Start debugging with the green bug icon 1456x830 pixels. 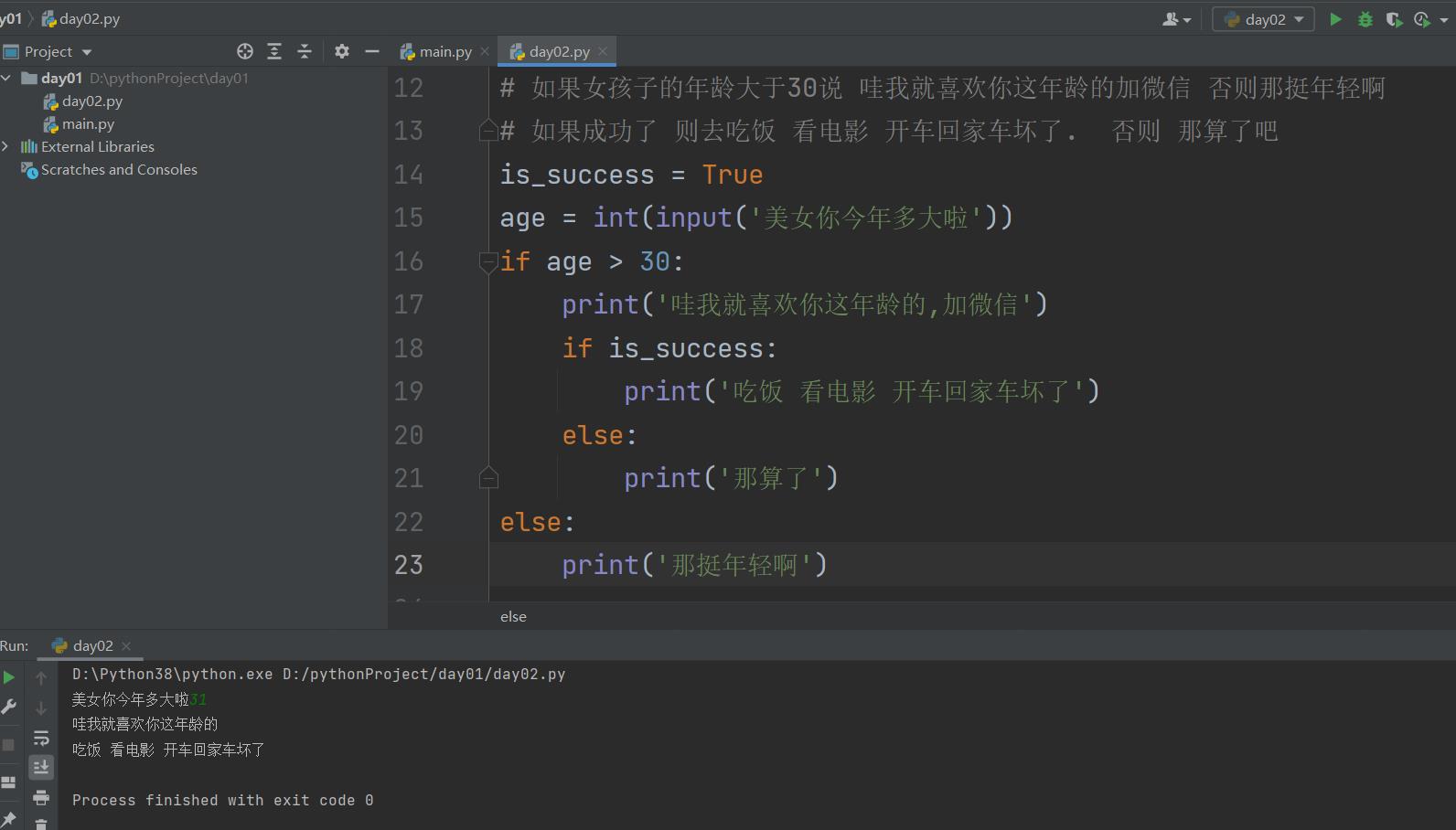pyautogui.click(x=1365, y=19)
